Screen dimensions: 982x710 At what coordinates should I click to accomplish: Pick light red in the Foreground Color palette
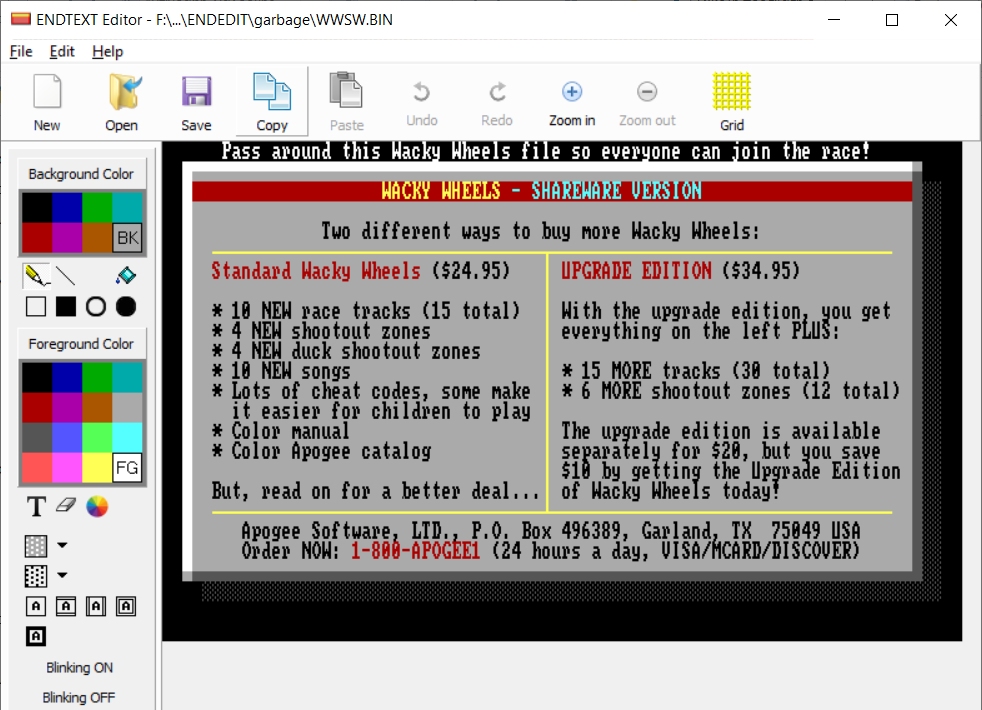coord(37,468)
